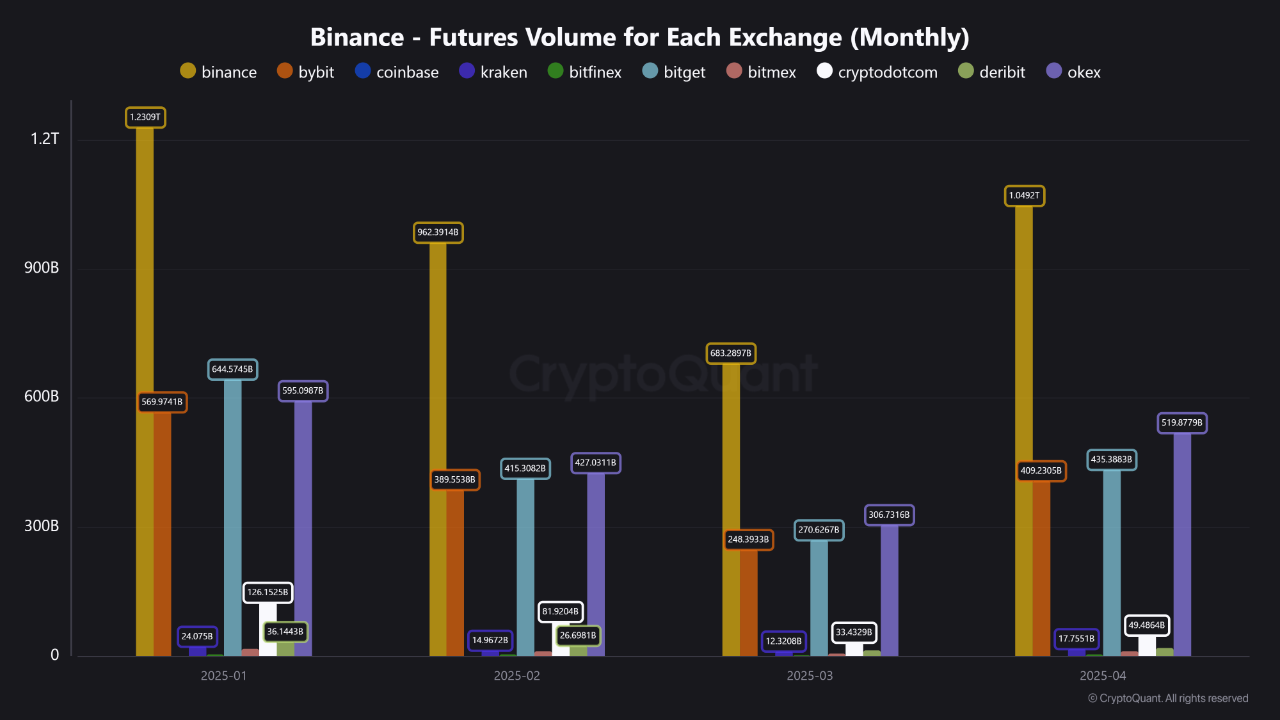Click the okex purple legend dot
1280x720 pixels.
coord(1053,71)
